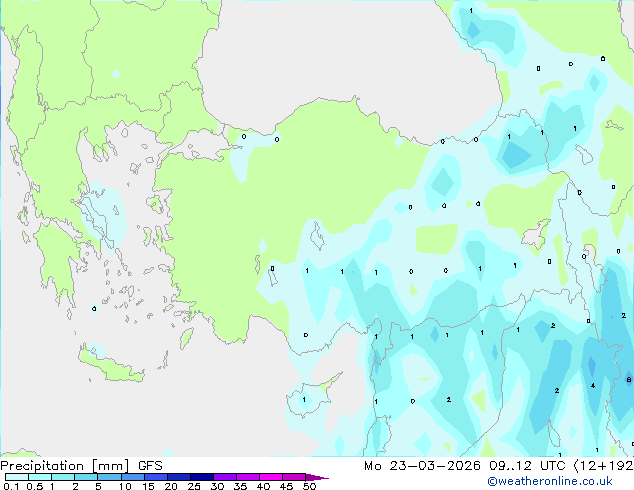634x490 pixels.
Task: Pick the 5–10 mm legend swatch
Action: [109, 477]
